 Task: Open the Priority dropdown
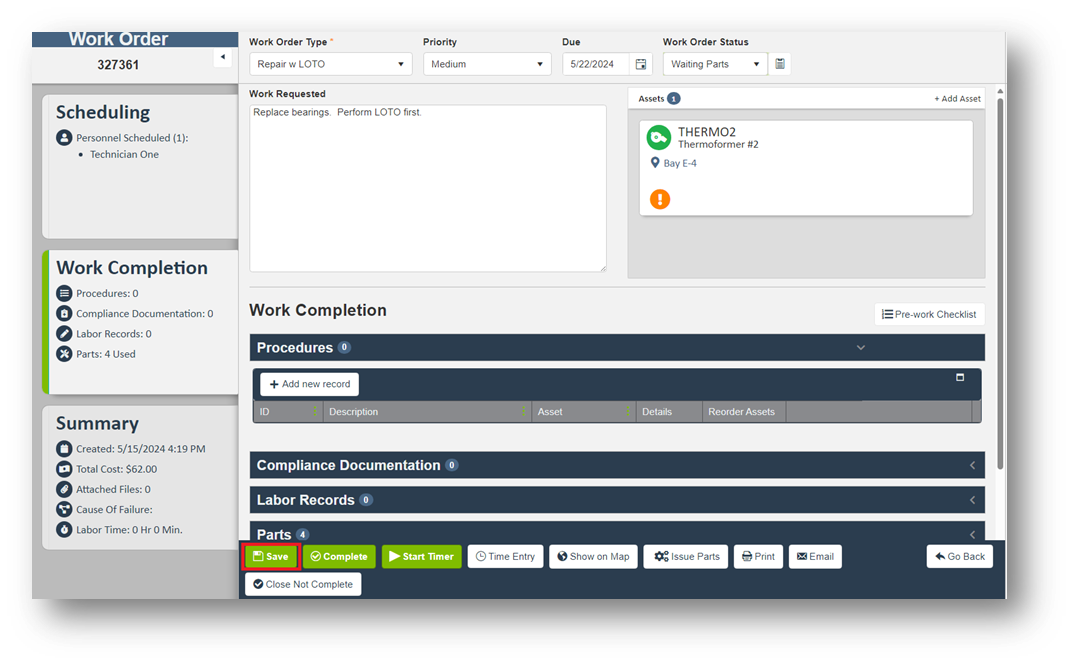point(486,64)
